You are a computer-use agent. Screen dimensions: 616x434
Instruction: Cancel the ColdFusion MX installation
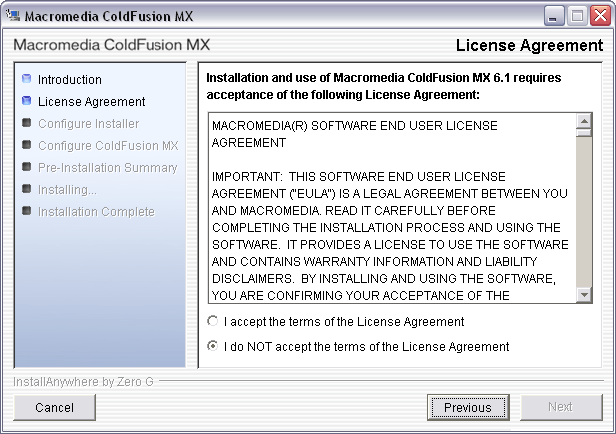54,407
